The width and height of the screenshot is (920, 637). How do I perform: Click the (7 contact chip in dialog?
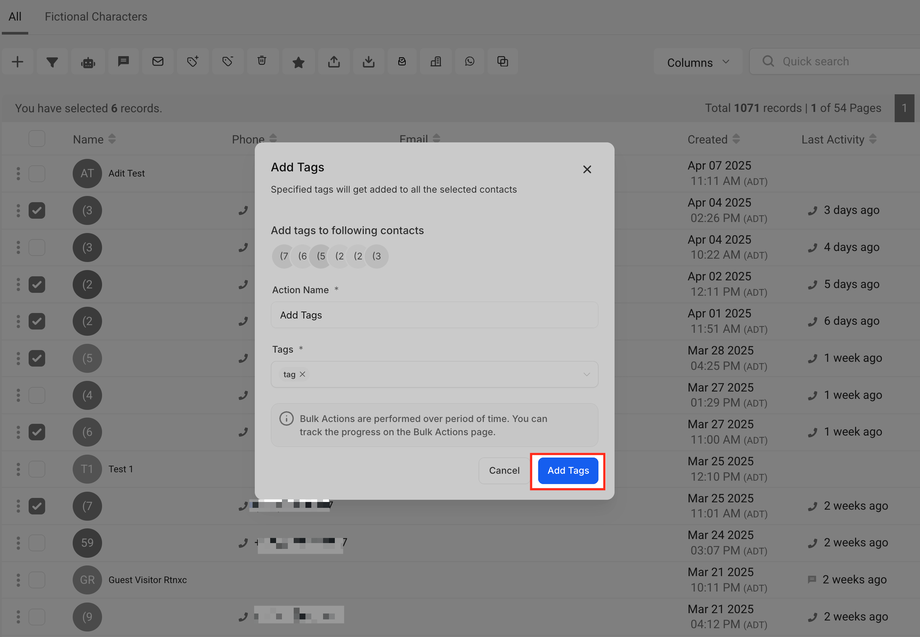click(x=283, y=256)
